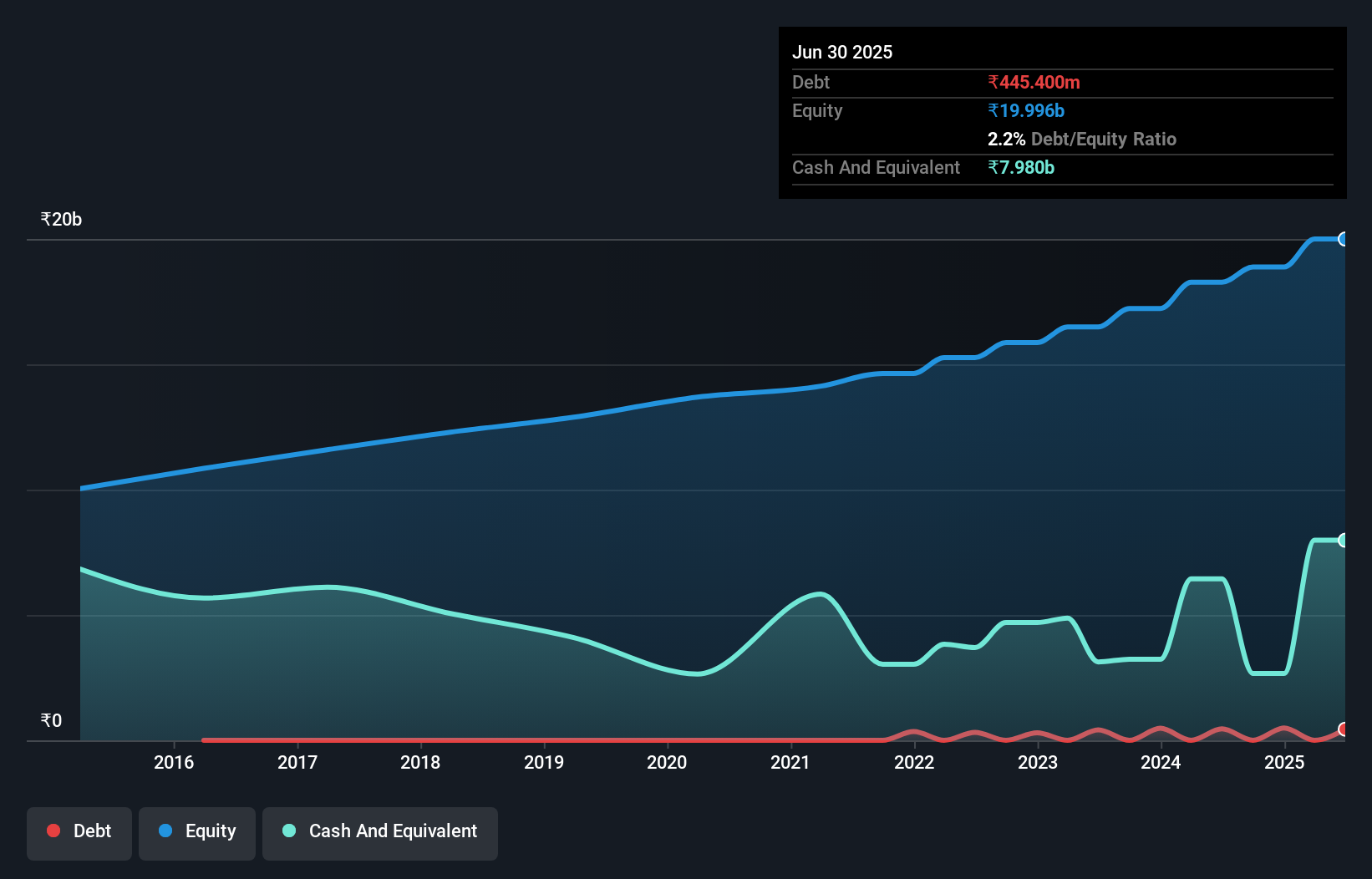
Task: Click the 2021 x-axis label
Action: click(x=790, y=762)
